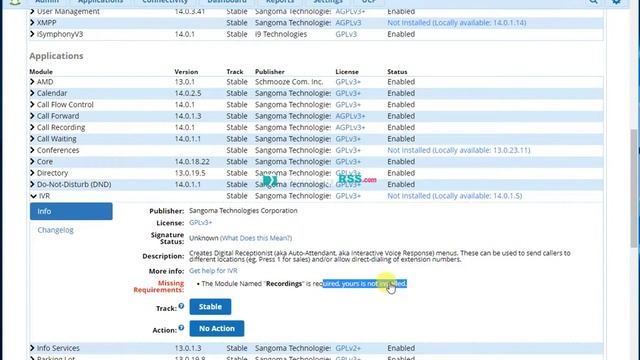
Task: Open the GPLv3 license link for iSymphonyV3
Action: 346,34
